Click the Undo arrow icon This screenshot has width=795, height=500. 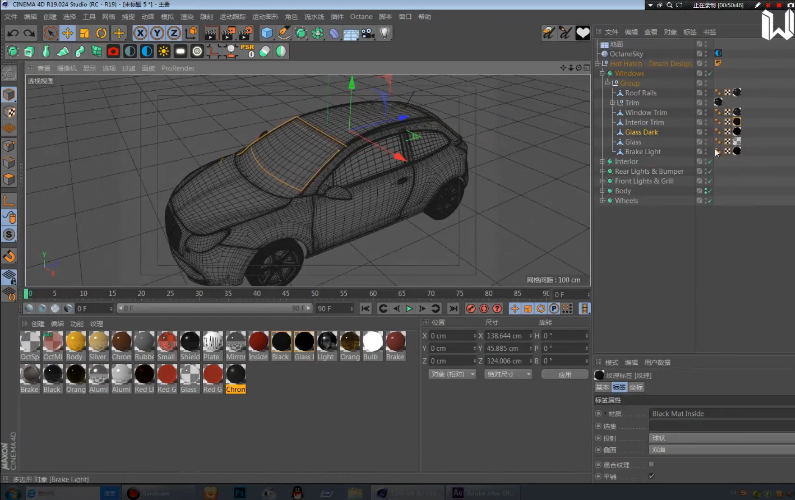click(12, 33)
